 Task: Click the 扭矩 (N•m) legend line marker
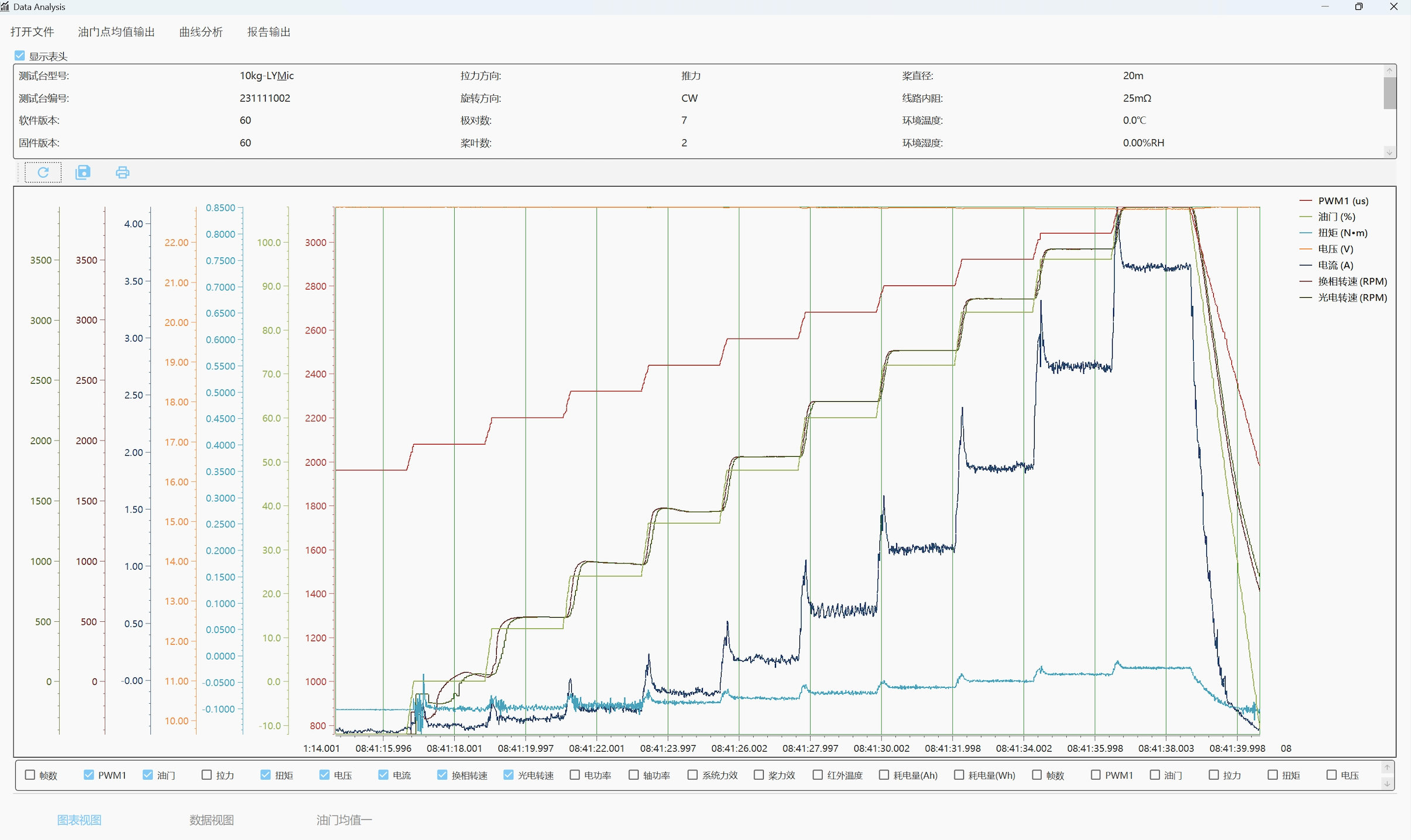pyautogui.click(x=1305, y=233)
